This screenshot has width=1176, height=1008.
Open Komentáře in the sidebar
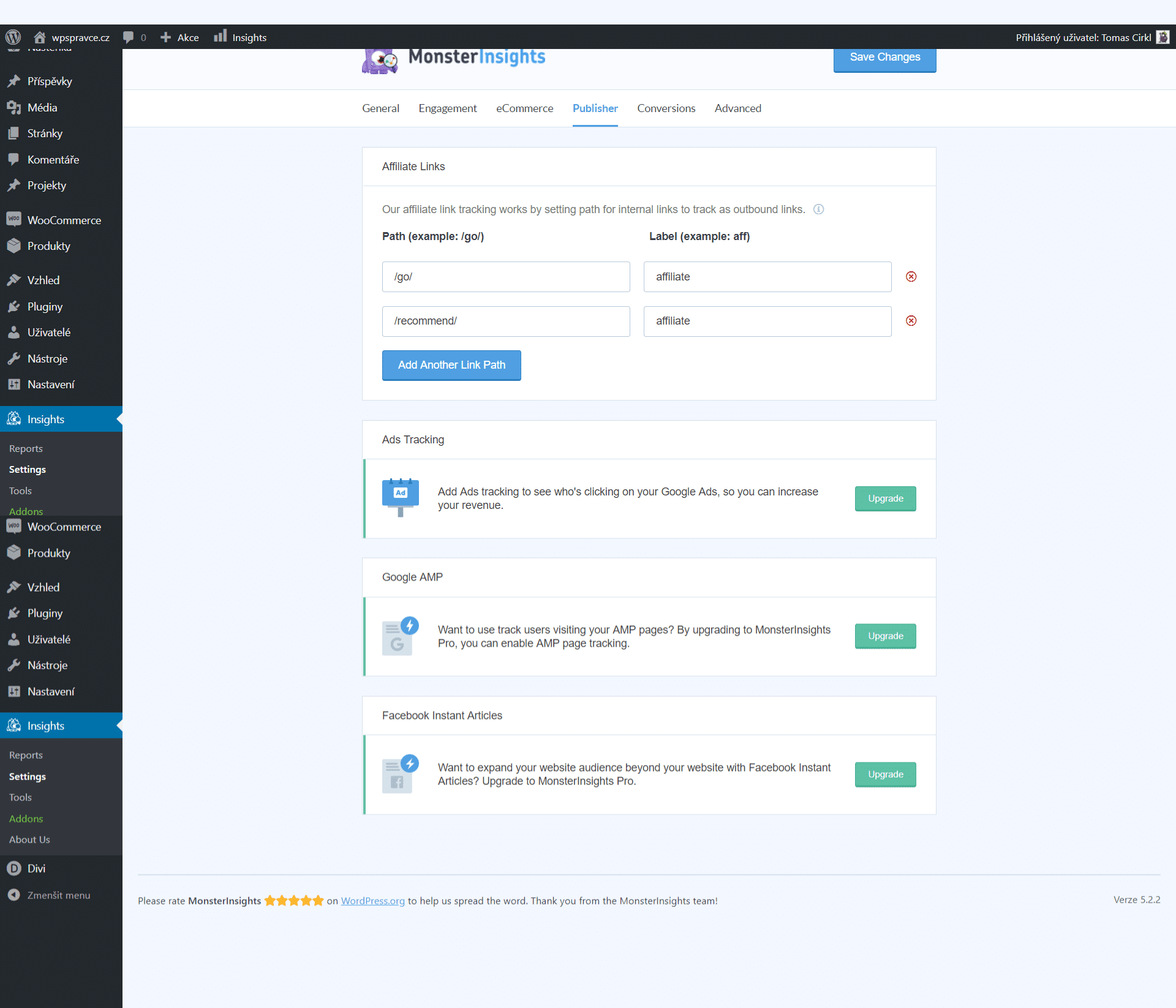click(x=61, y=160)
